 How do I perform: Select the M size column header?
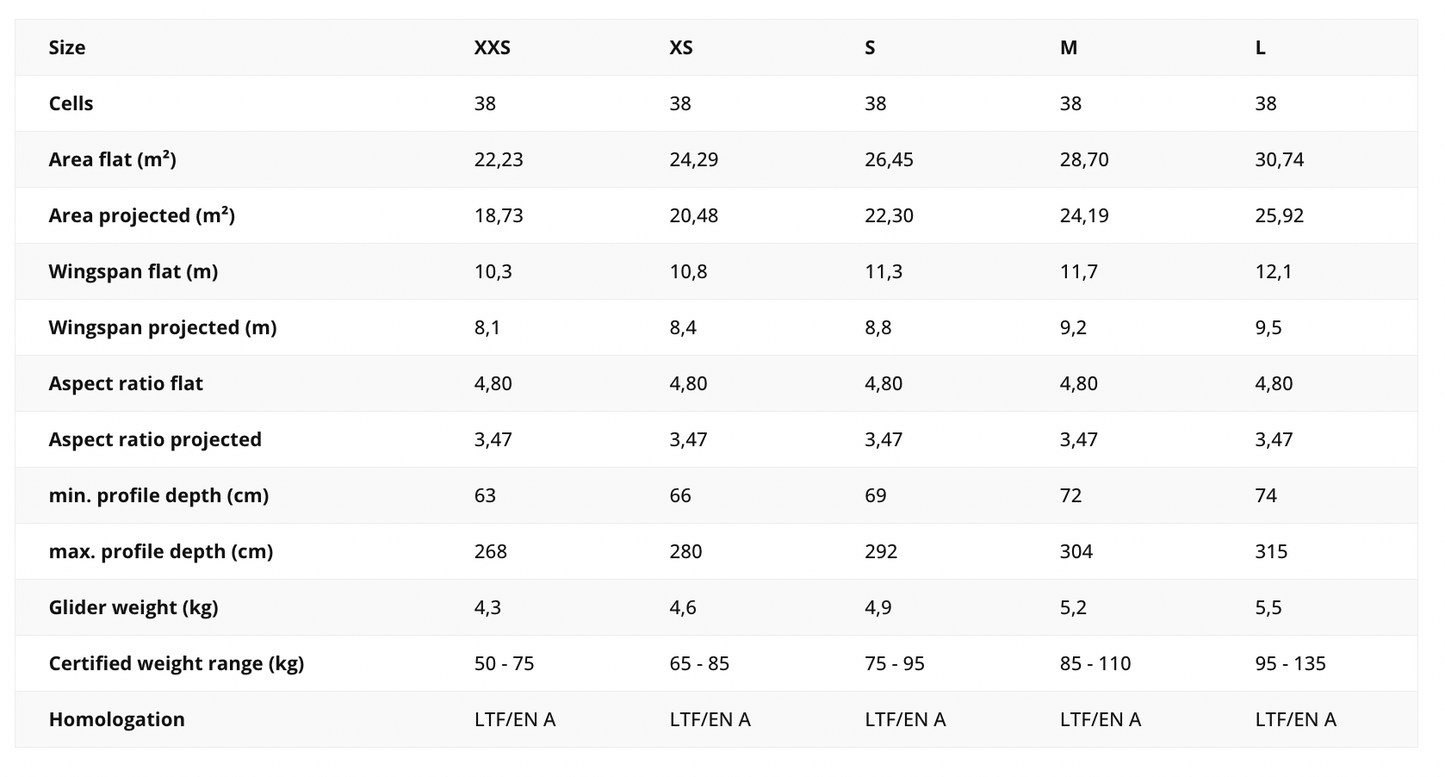(x=1069, y=48)
